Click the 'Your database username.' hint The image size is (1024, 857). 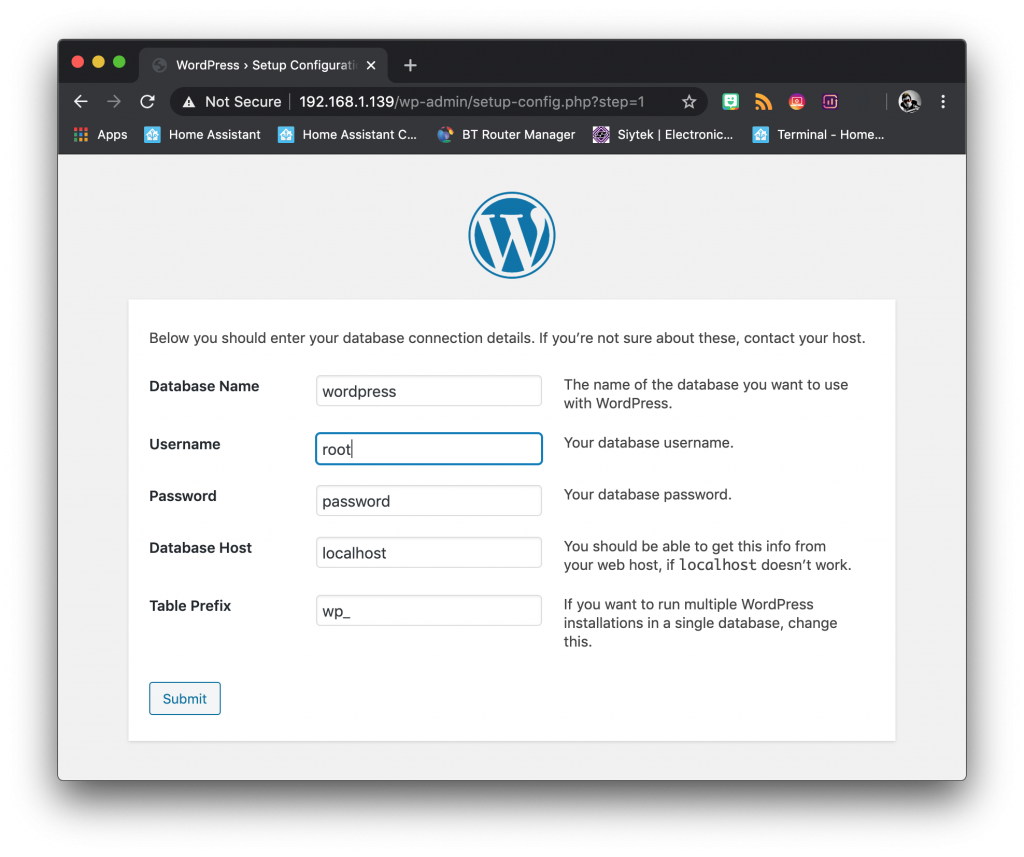[648, 443]
